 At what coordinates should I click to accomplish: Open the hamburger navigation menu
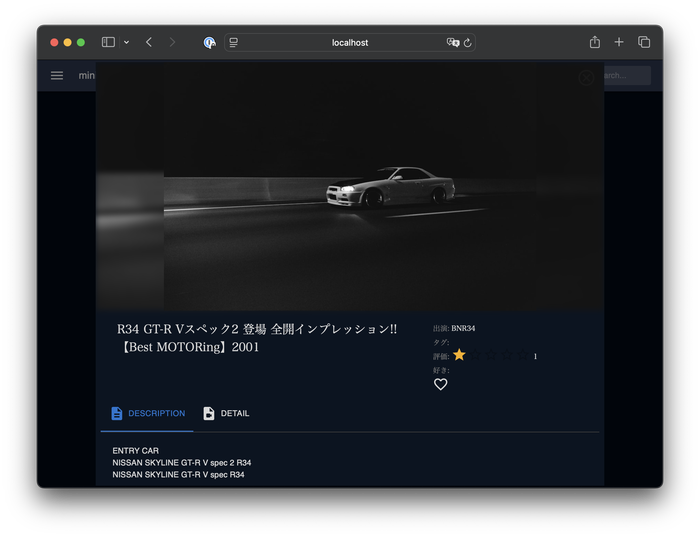pyautogui.click(x=57, y=76)
